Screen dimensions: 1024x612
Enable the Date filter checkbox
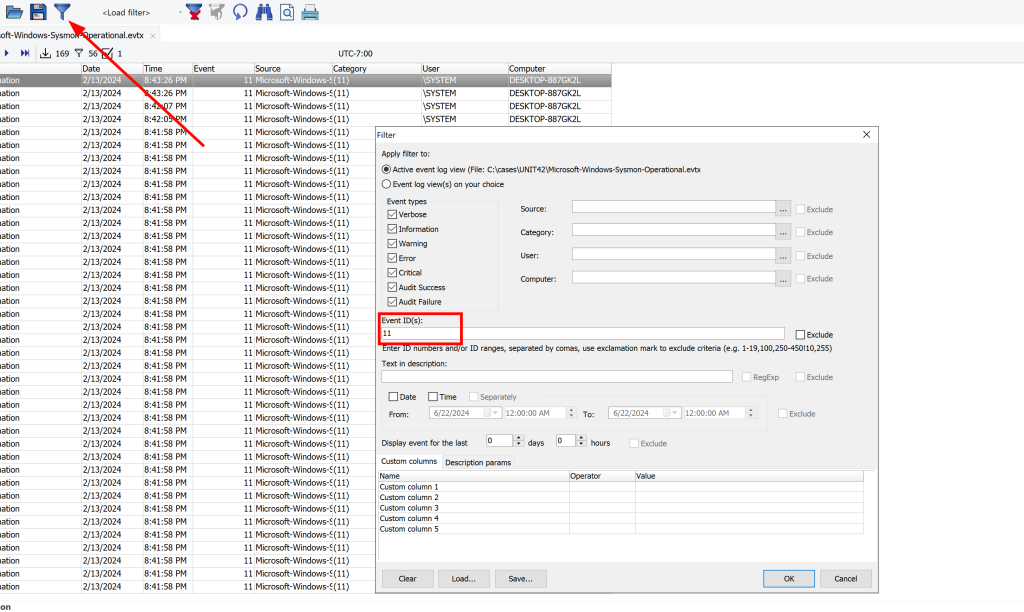393,396
